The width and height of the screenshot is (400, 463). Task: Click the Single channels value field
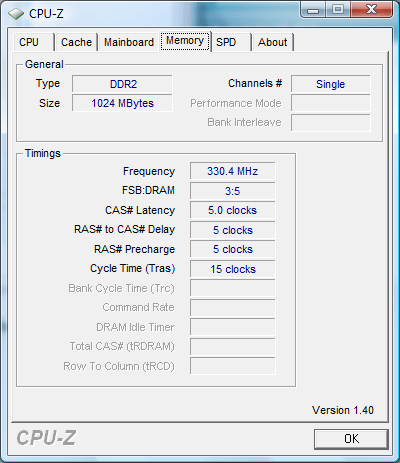[330, 84]
